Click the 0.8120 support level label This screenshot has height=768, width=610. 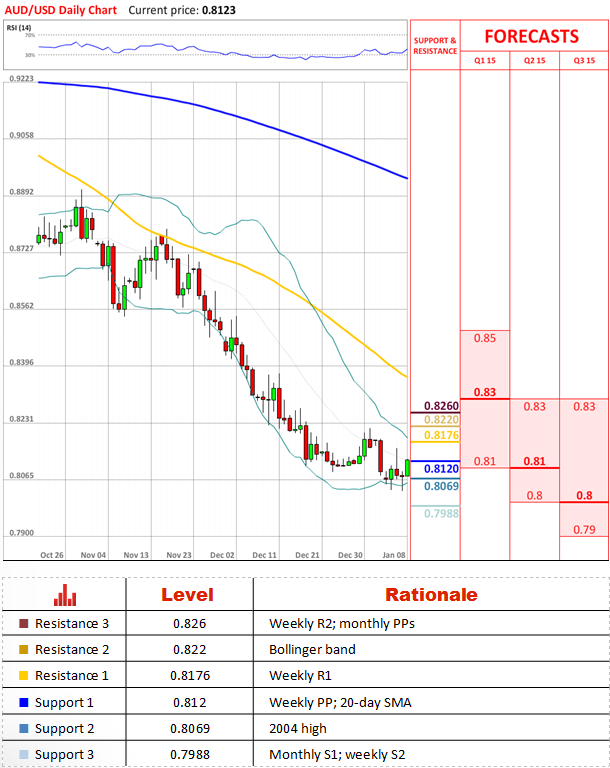[441, 469]
